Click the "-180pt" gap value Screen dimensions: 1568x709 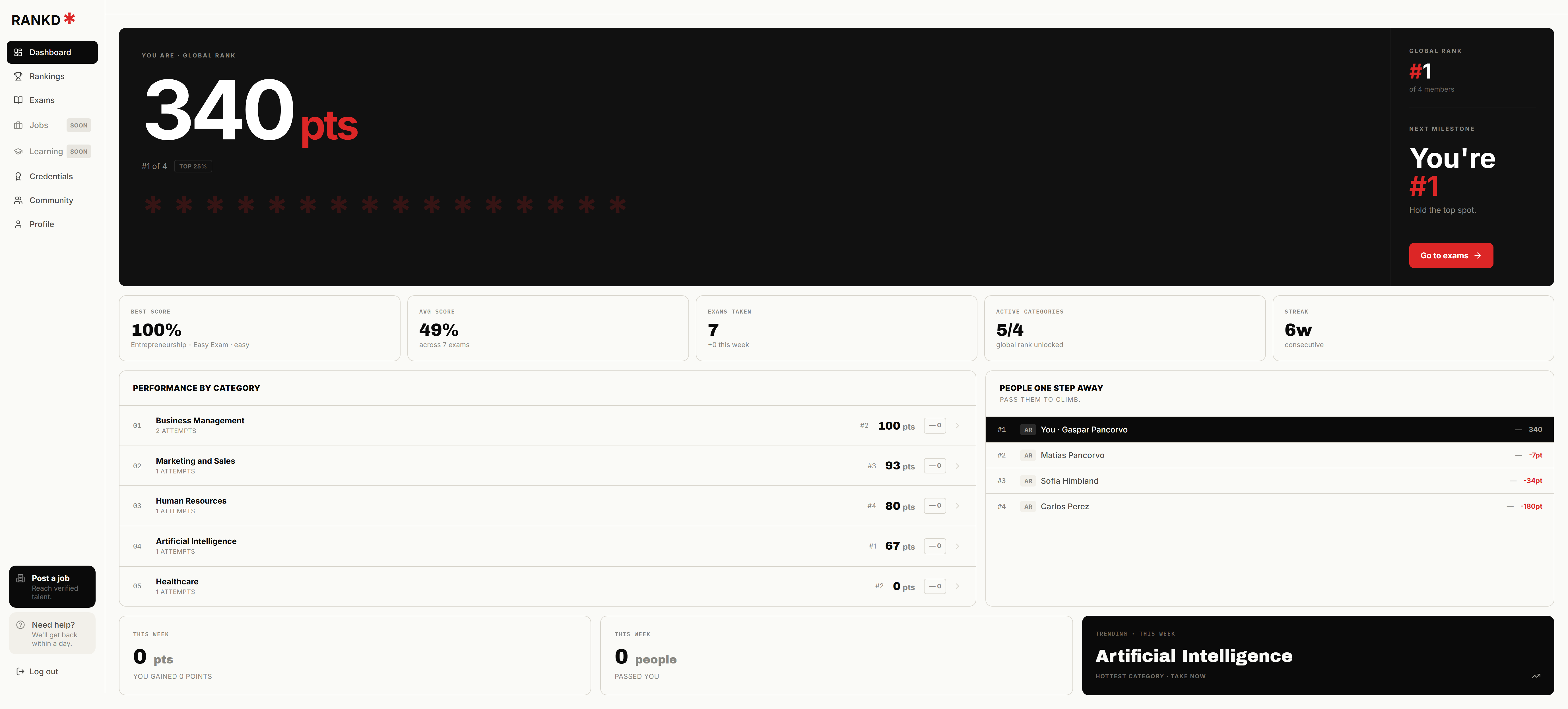point(1532,506)
